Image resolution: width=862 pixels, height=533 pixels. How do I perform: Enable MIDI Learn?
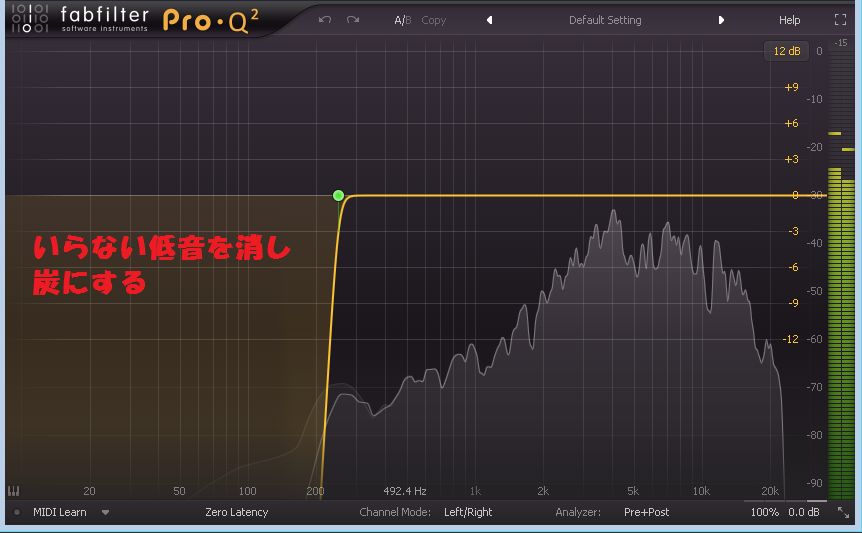(59, 512)
